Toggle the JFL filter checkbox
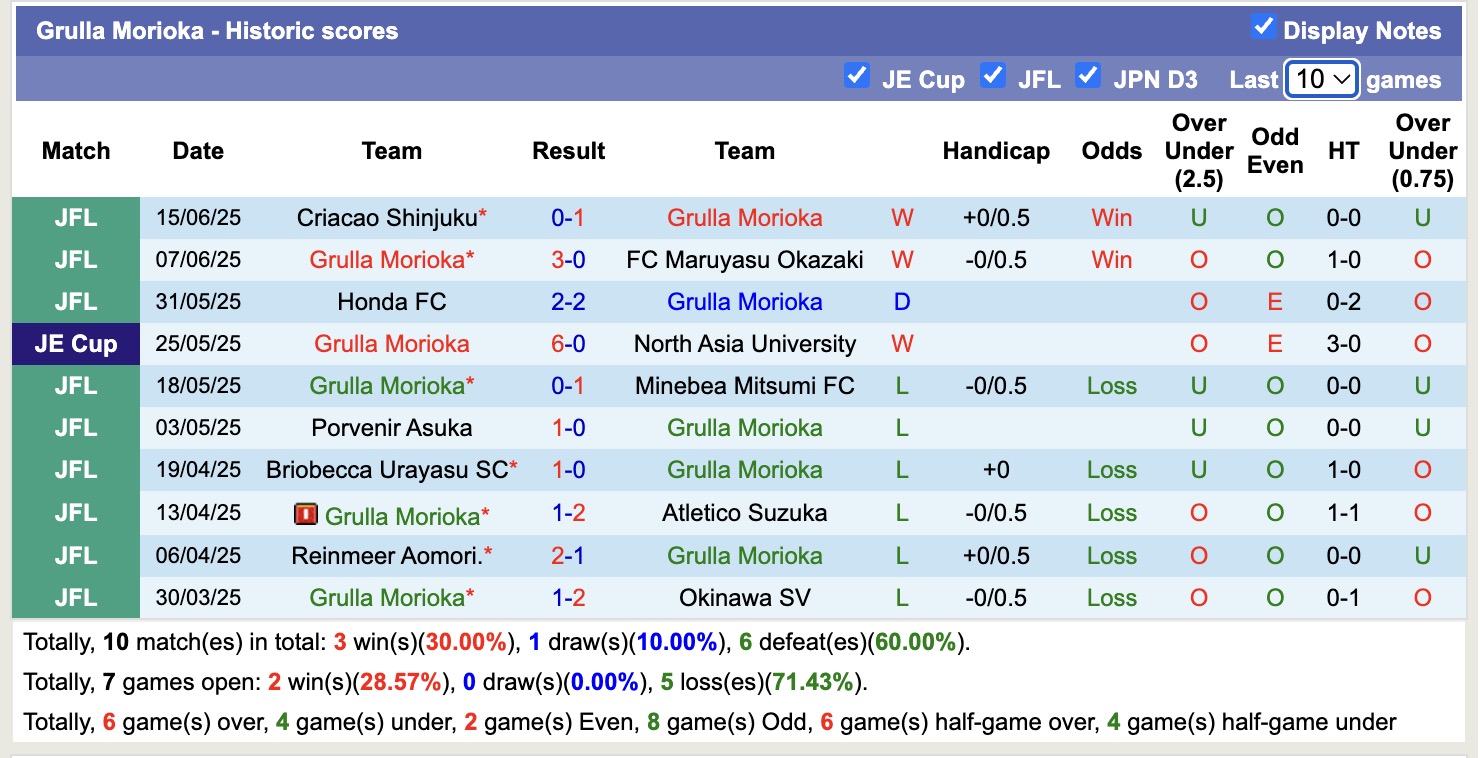This screenshot has height=758, width=1480. pyautogui.click(x=993, y=75)
